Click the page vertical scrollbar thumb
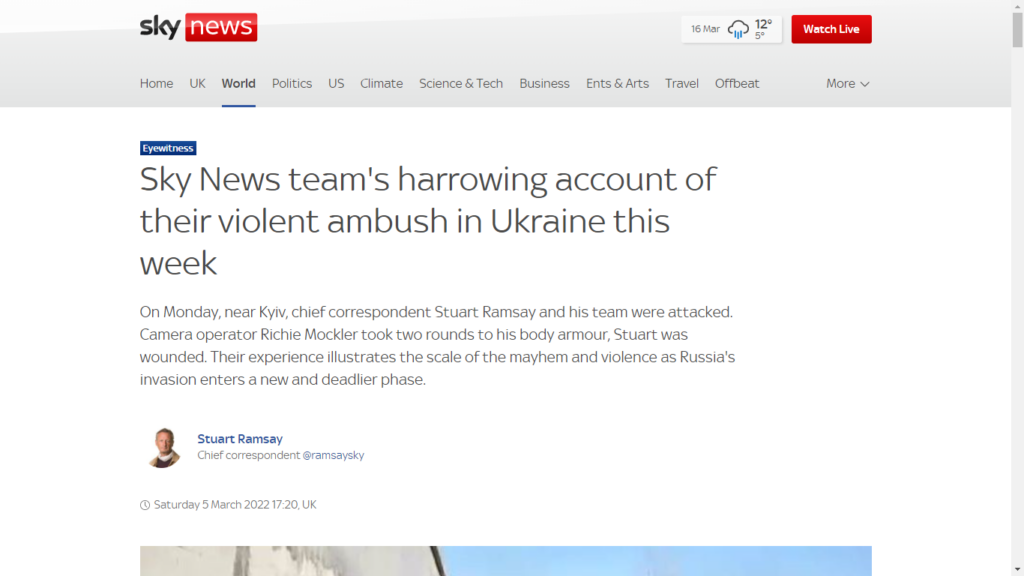 click(x=1017, y=30)
